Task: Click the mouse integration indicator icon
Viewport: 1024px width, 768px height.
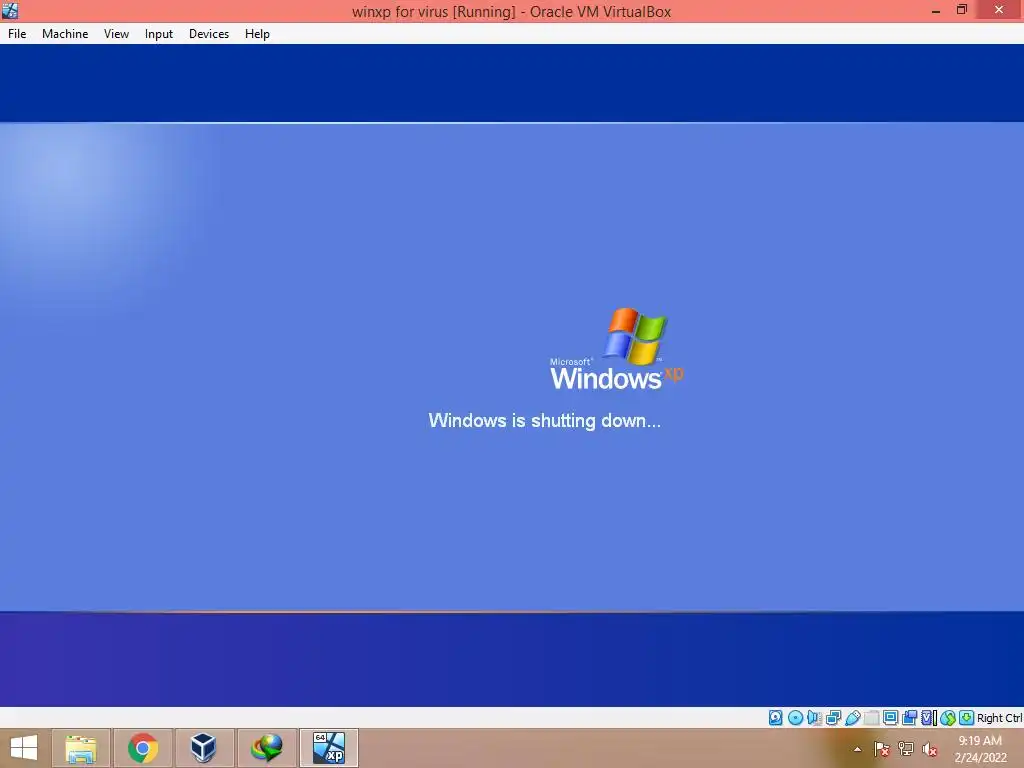Action: tap(948, 718)
